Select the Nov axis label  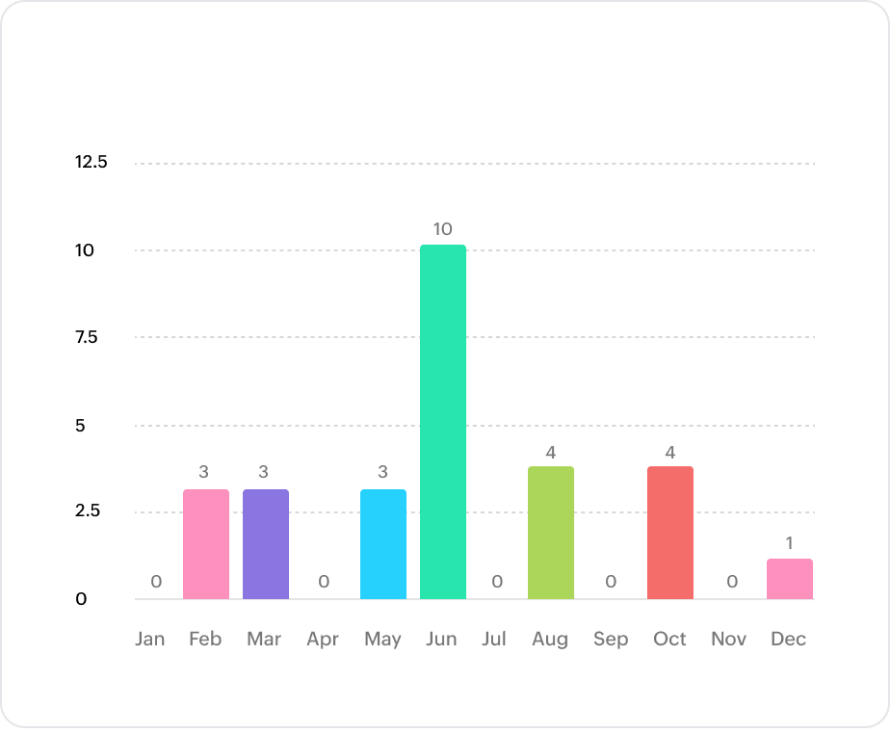point(729,639)
